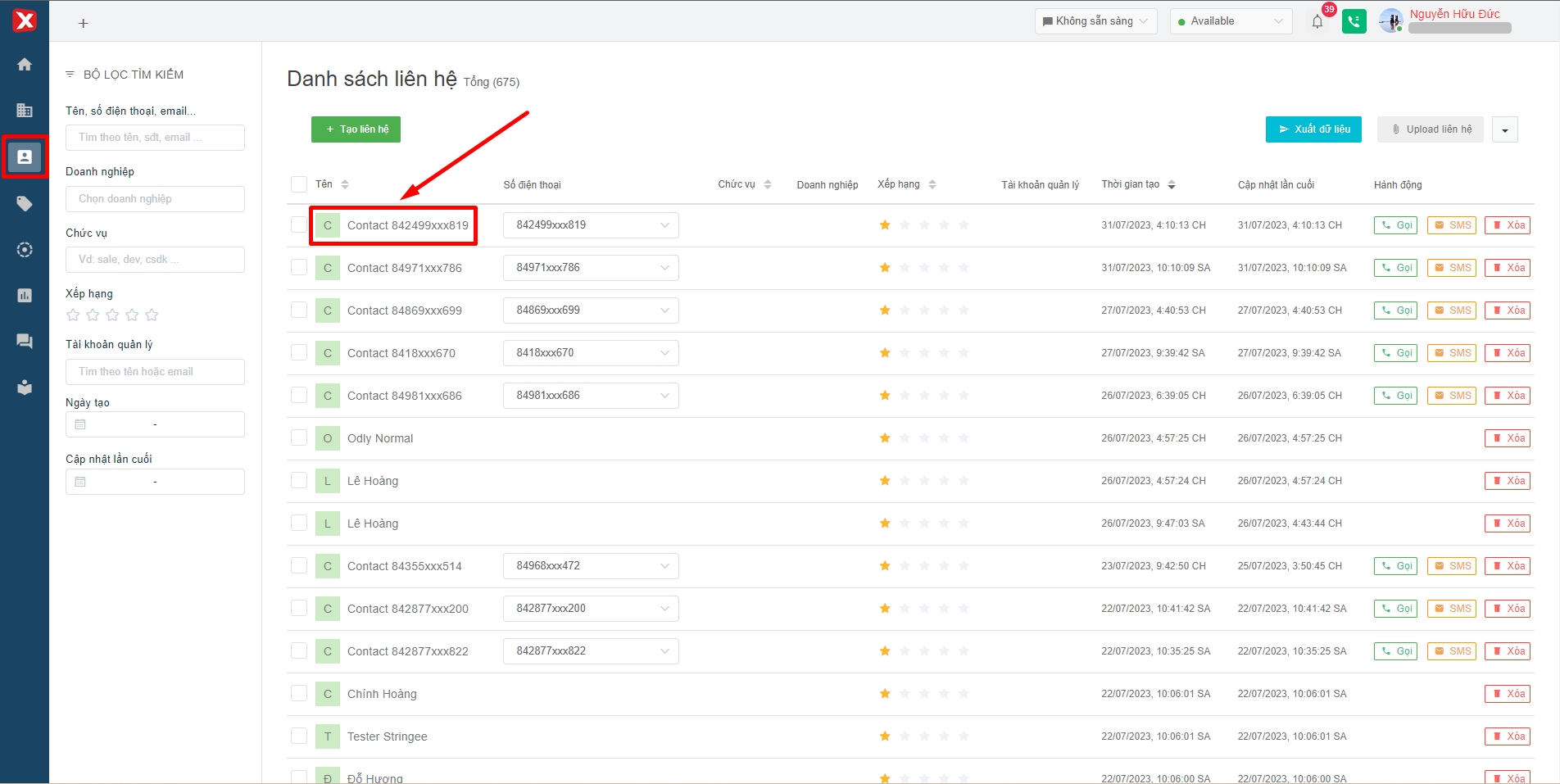
Task: Check the box next to Odly Normal
Action: [299, 437]
